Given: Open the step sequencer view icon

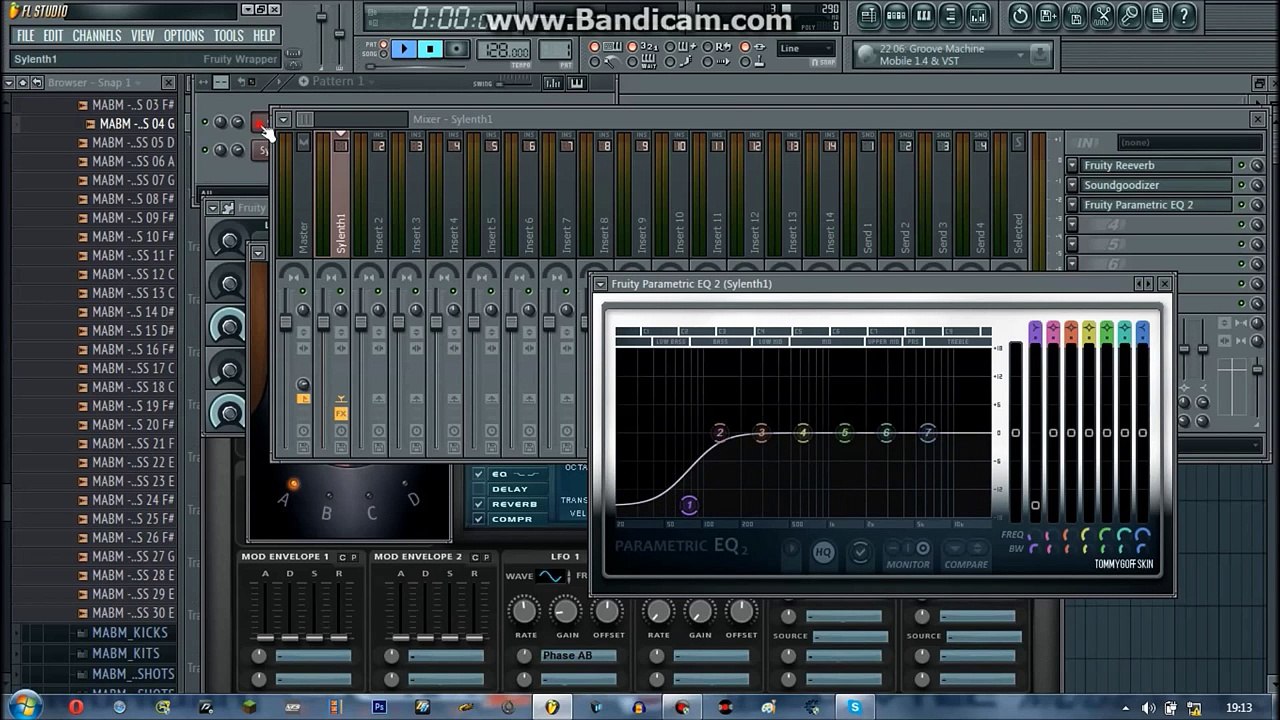Looking at the screenshot, I should click(896, 15).
